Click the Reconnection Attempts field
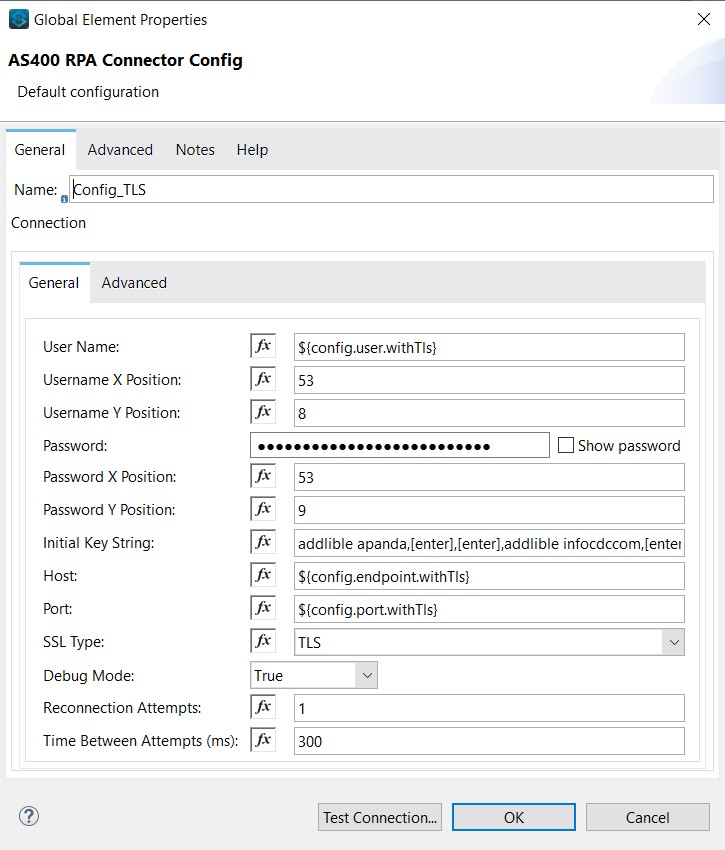The image size is (725, 850). 489,708
